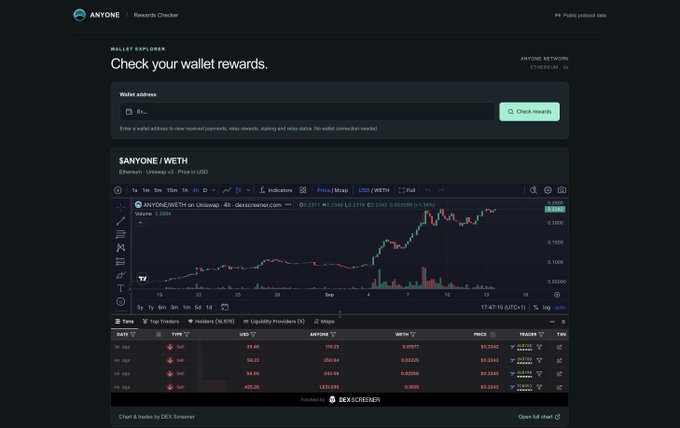Click the go-to-date calendar icon
680x428 pixels.
[225, 307]
